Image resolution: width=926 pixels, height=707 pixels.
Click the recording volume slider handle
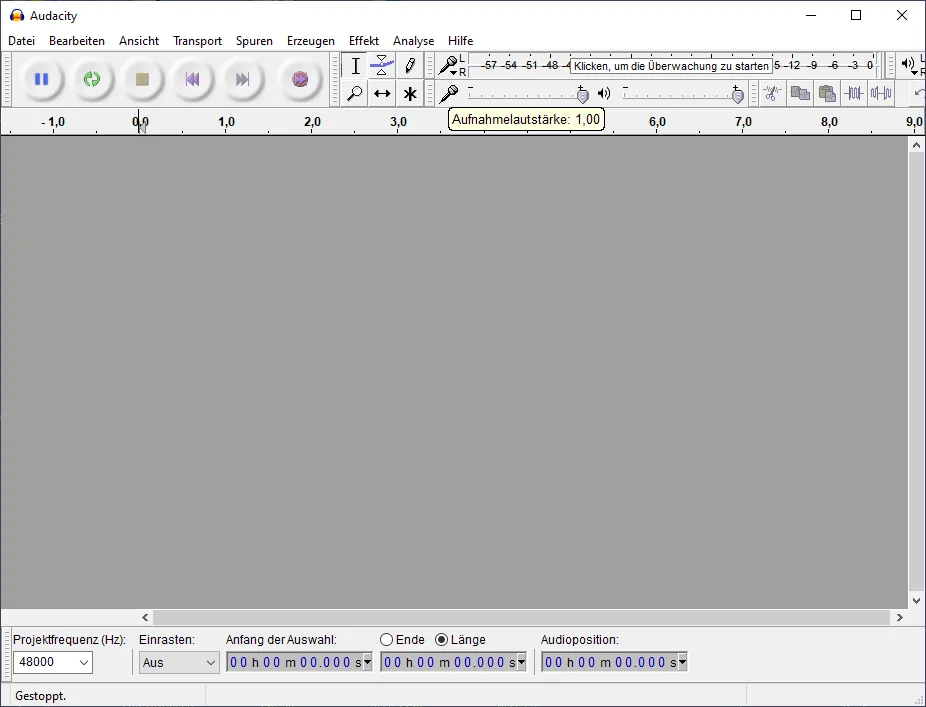click(583, 95)
